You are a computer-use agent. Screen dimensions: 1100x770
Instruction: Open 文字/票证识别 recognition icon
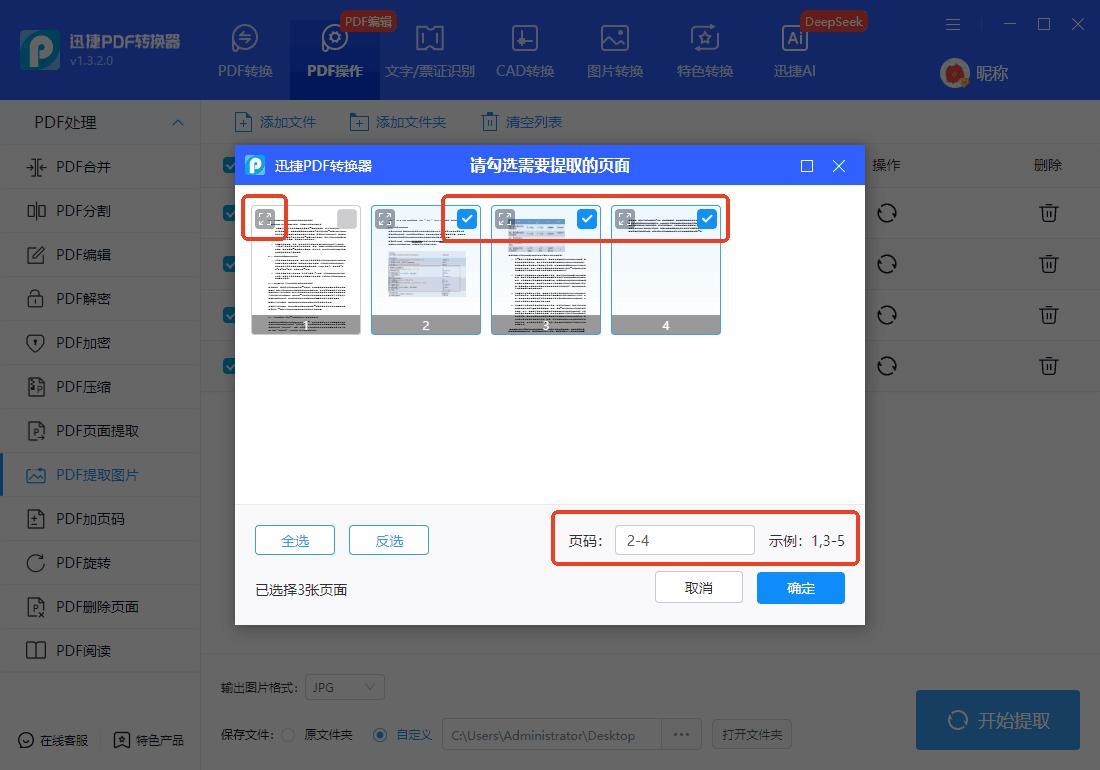430,38
